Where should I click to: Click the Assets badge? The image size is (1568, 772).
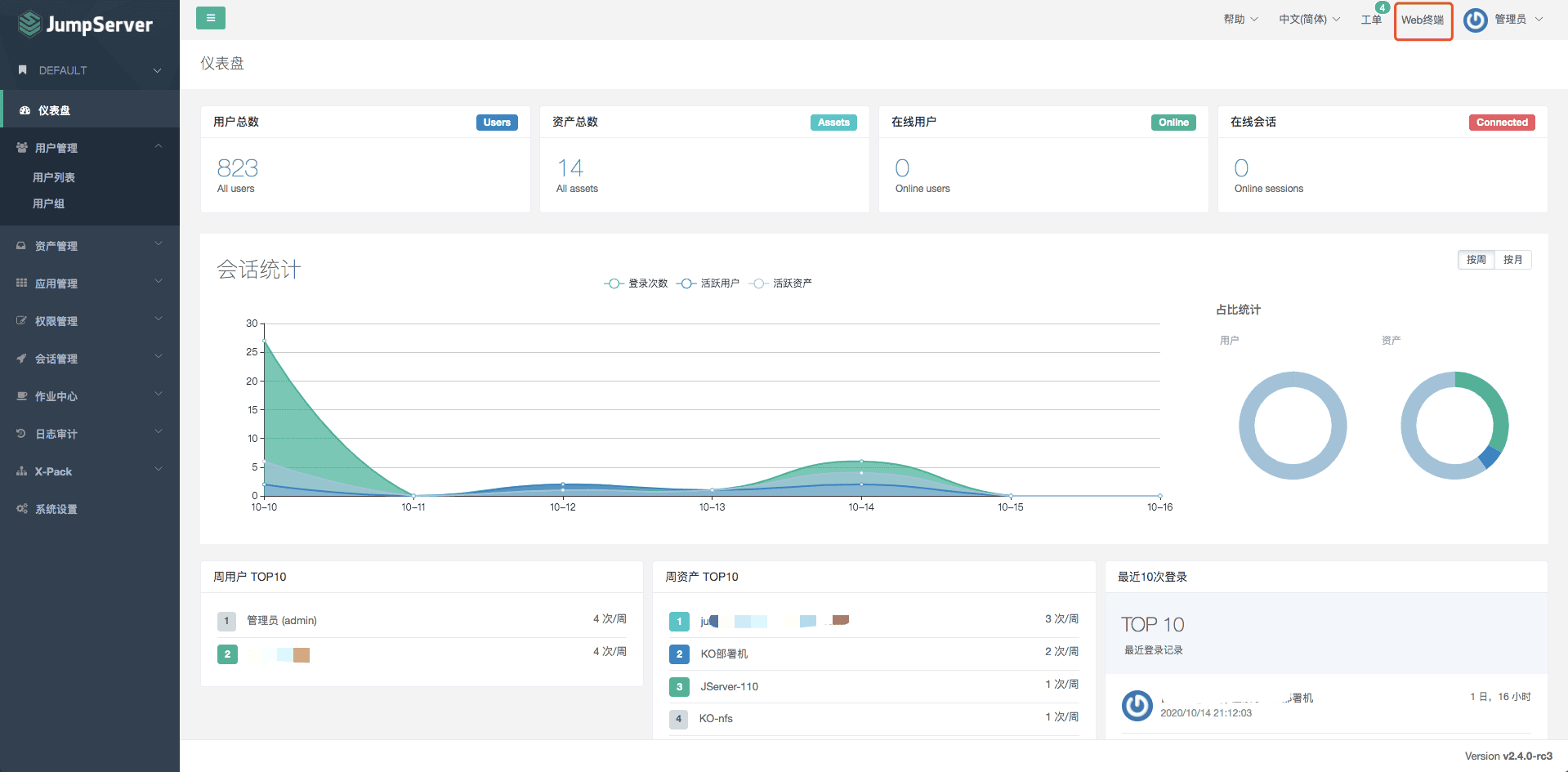click(833, 123)
